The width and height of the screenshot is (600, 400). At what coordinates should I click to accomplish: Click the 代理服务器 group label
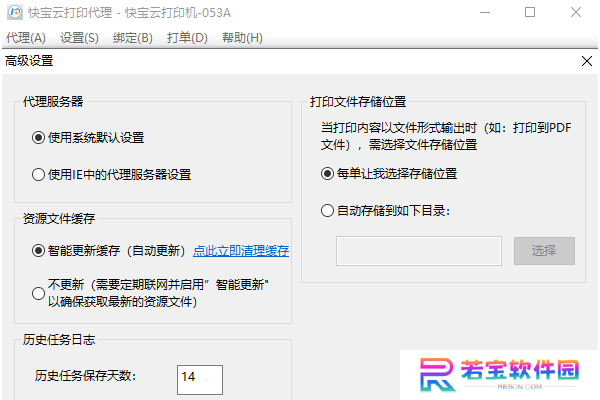pyautogui.click(x=53, y=101)
